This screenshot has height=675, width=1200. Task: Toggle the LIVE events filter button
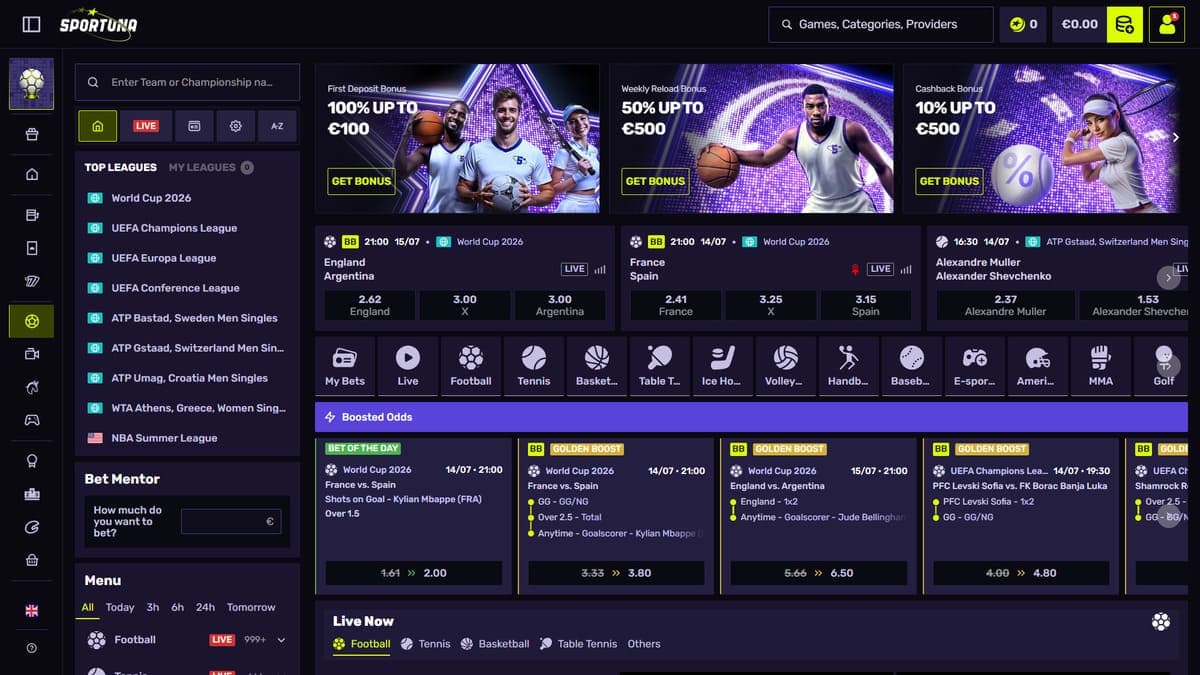(x=146, y=126)
